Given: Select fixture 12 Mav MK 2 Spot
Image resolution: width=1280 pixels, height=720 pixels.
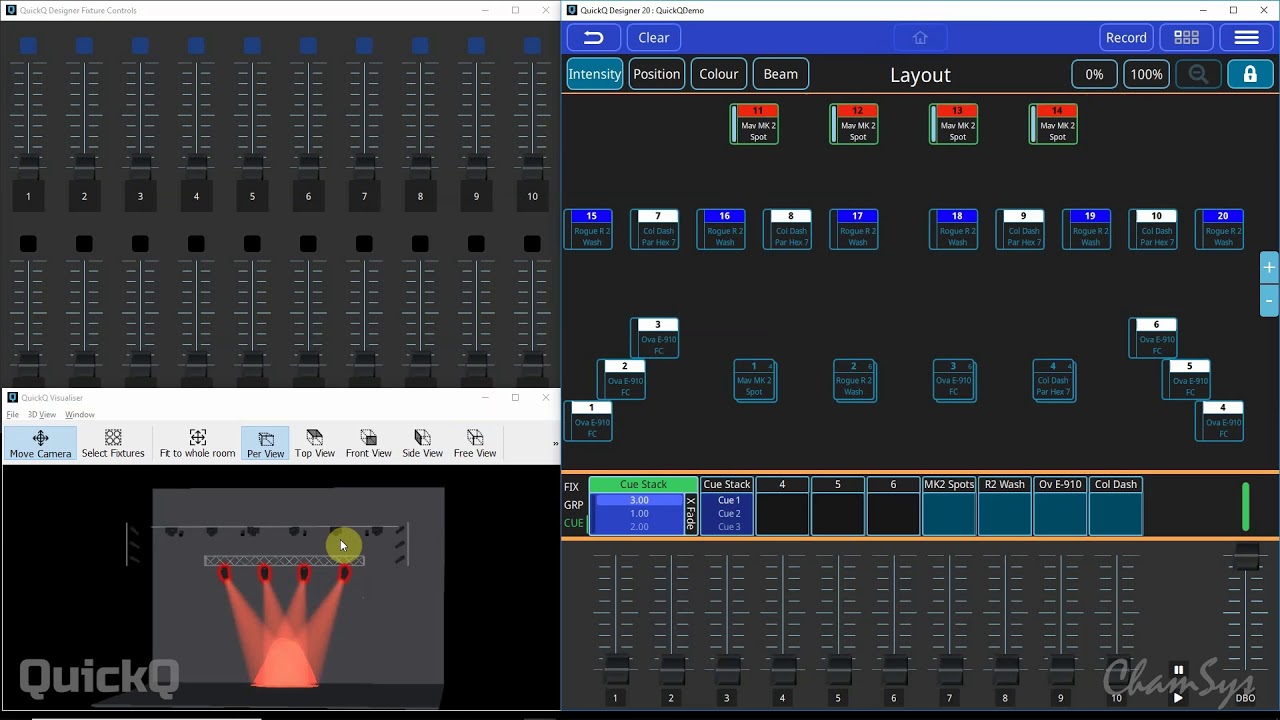Looking at the screenshot, I should (855, 124).
